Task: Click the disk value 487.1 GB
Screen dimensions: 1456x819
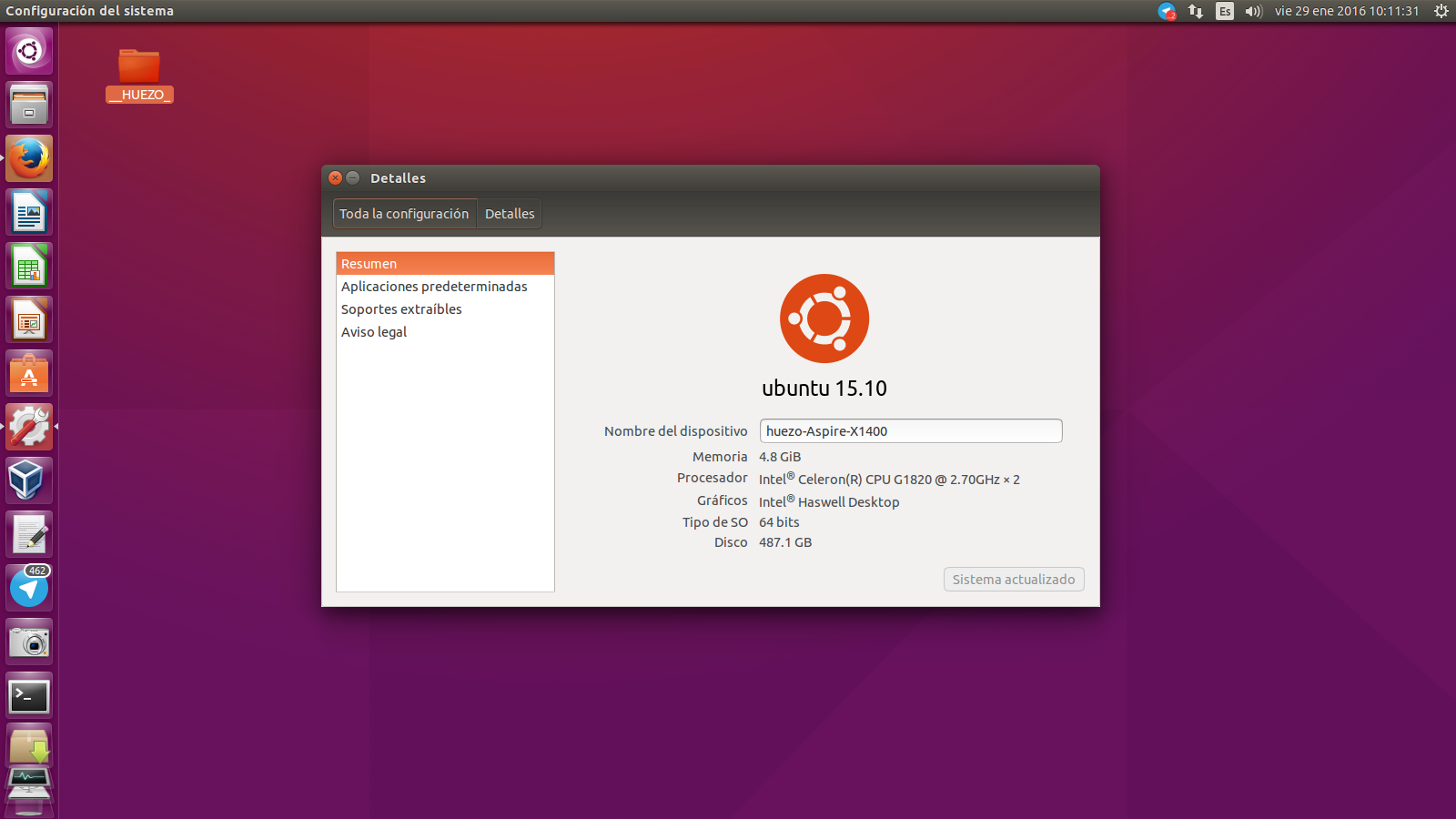Action: pos(785,542)
